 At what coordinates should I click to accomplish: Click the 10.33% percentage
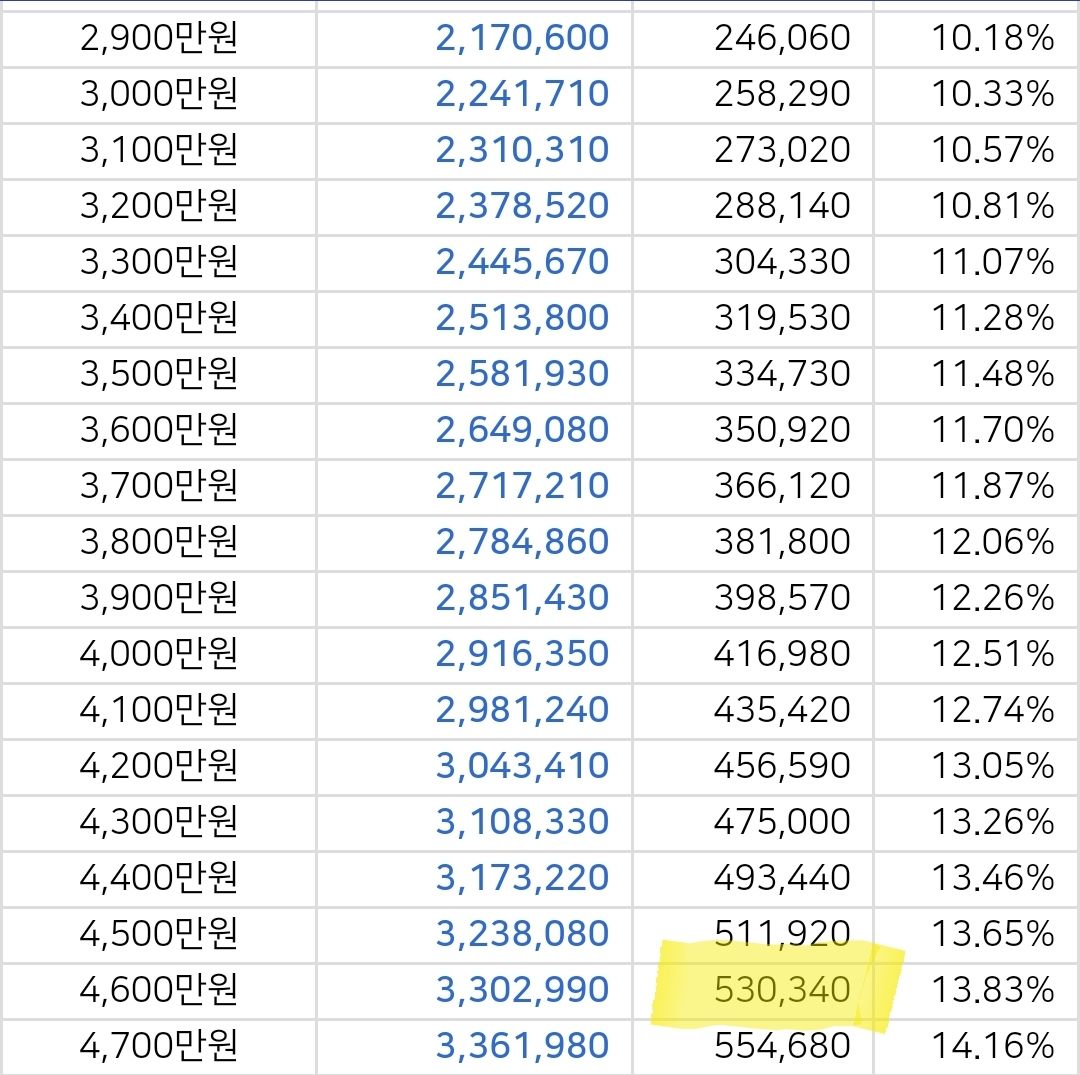coord(993,94)
